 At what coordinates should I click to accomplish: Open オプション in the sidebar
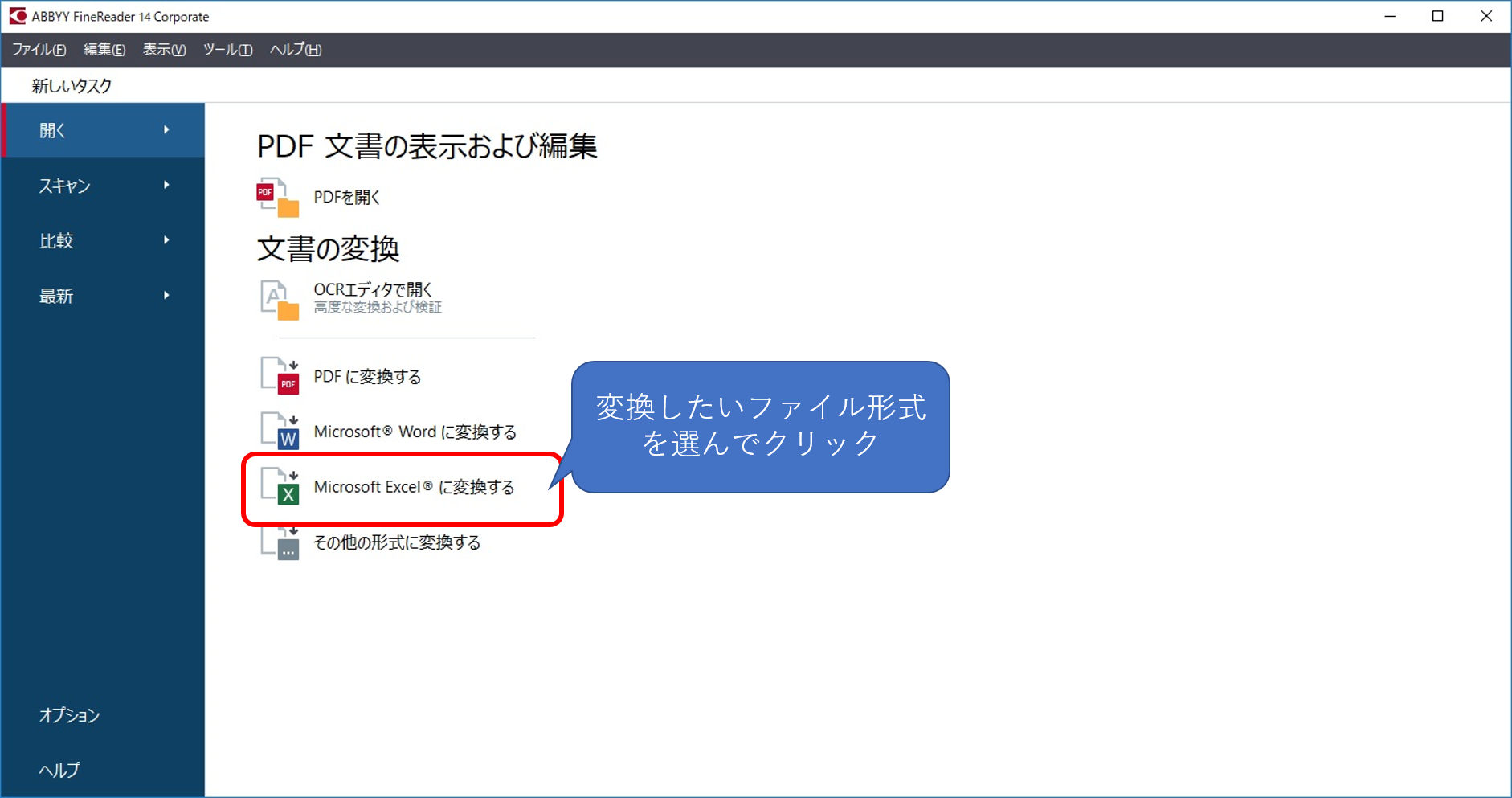click(x=70, y=715)
